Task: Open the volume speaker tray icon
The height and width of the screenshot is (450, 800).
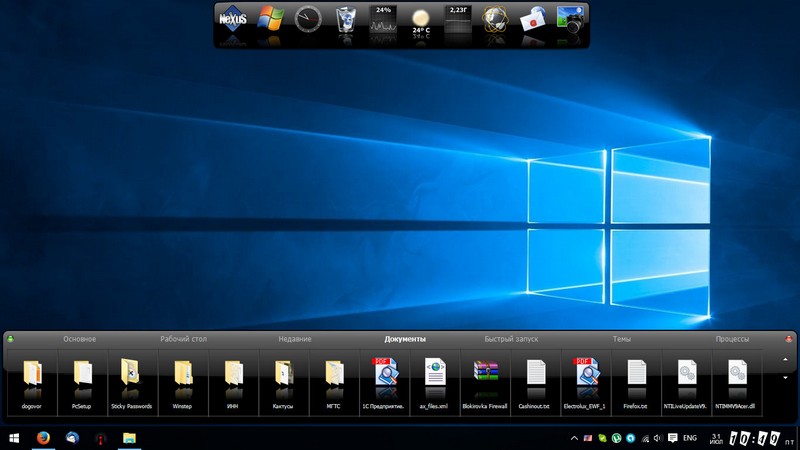Action: click(x=658, y=438)
